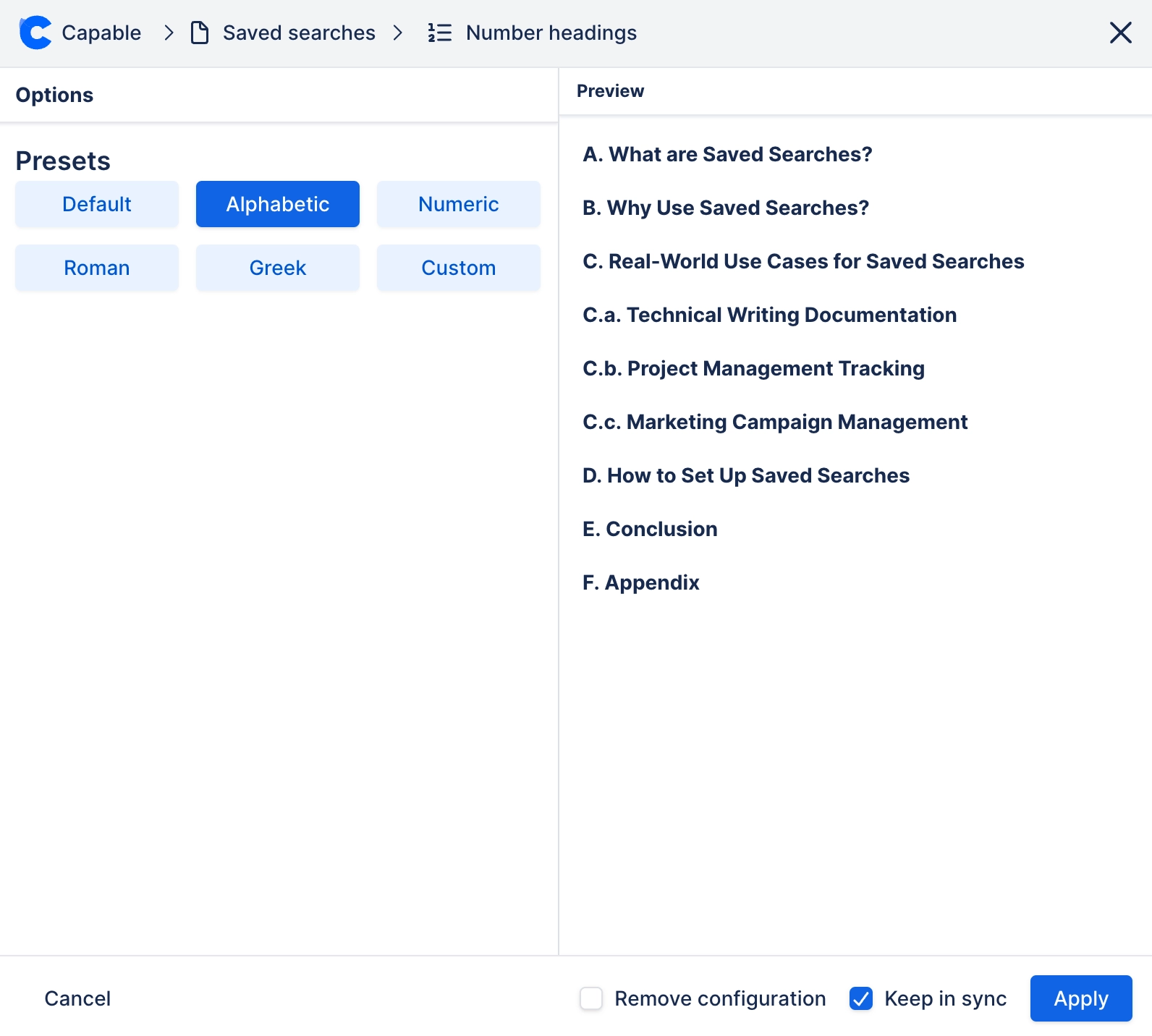1152x1036 pixels.
Task: Click chevron after Saved searches breadcrumb
Action: coord(397,33)
